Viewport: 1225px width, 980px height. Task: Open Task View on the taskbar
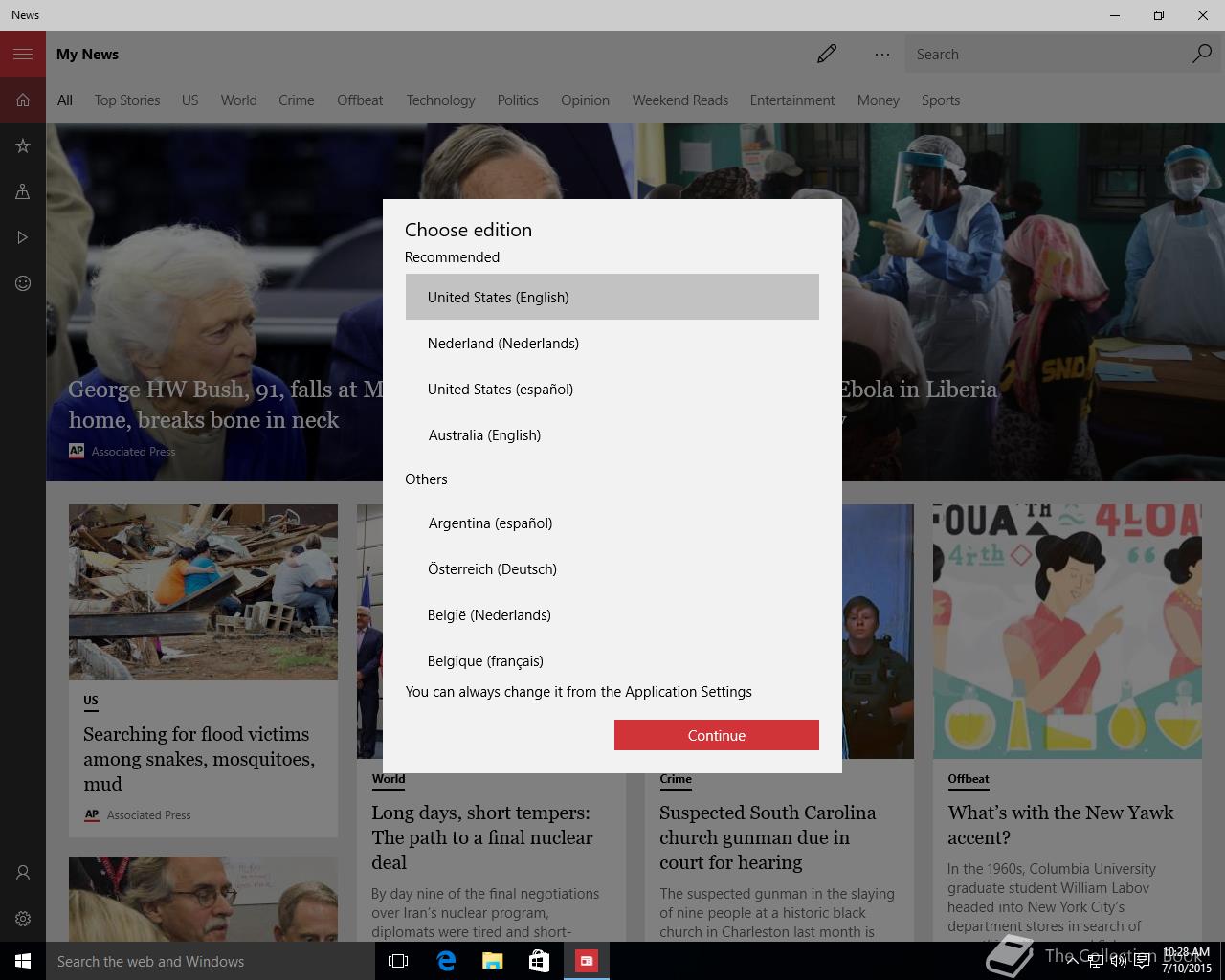coord(398,961)
